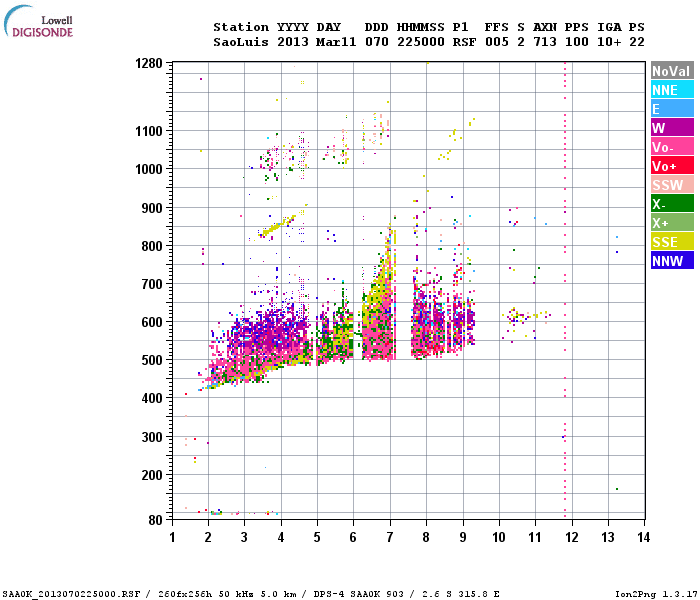Select the blue NNW legend swatch

(672, 260)
